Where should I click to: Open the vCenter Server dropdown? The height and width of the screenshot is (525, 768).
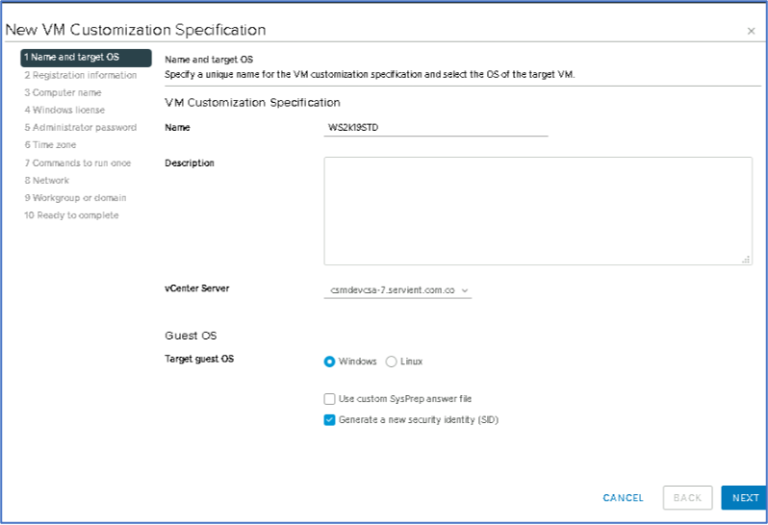click(399, 290)
